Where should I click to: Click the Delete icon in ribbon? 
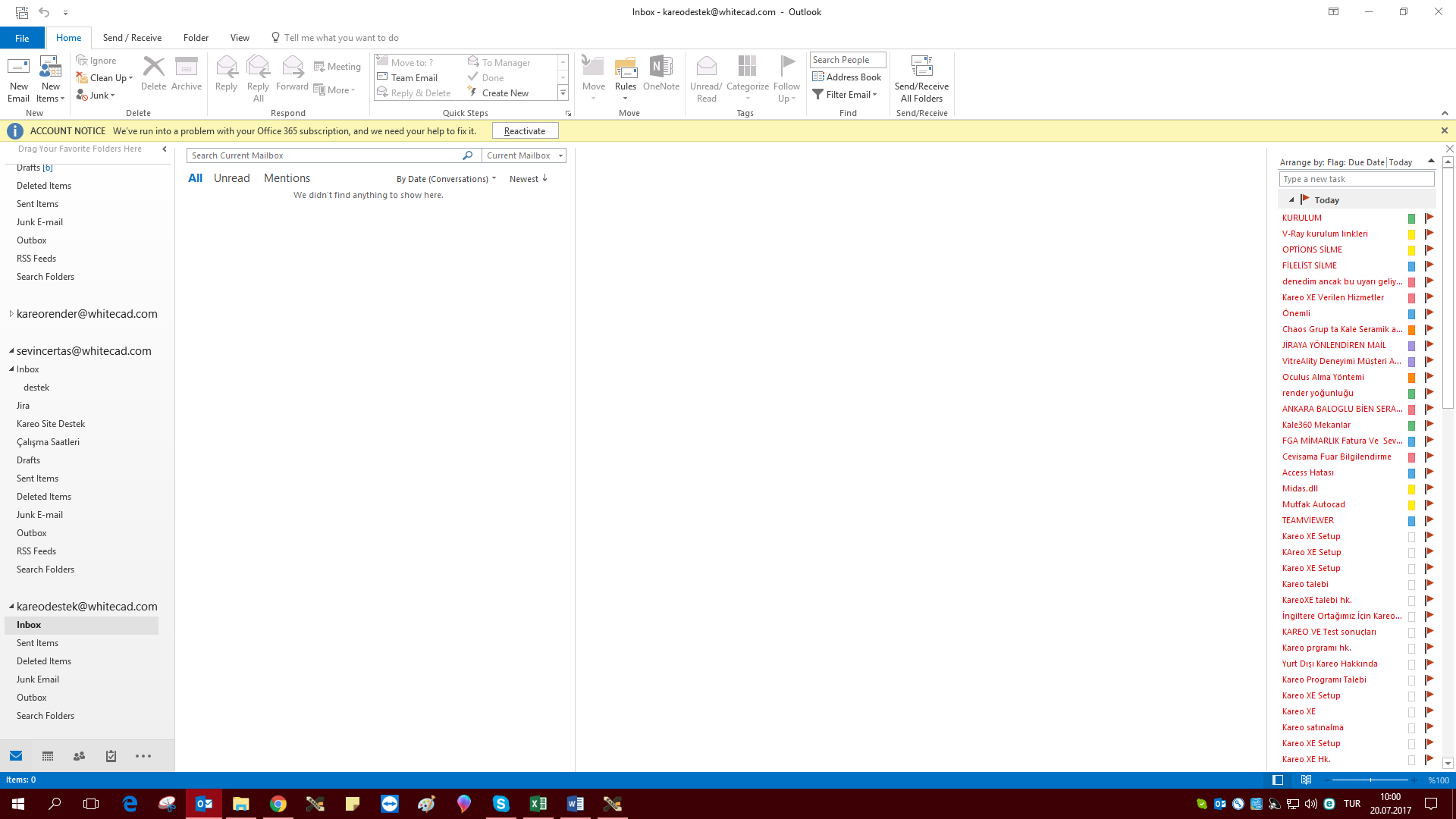[x=153, y=74]
